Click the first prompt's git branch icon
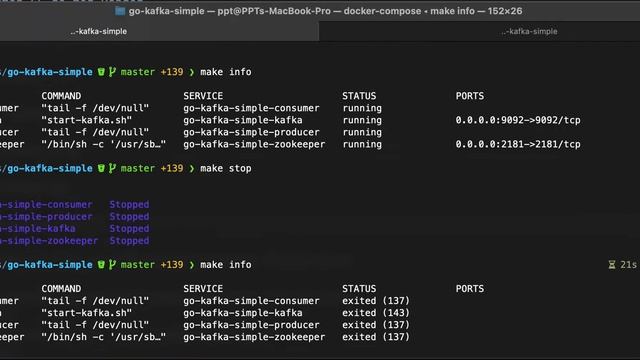The width and height of the screenshot is (640, 360). pyautogui.click(x=112, y=72)
